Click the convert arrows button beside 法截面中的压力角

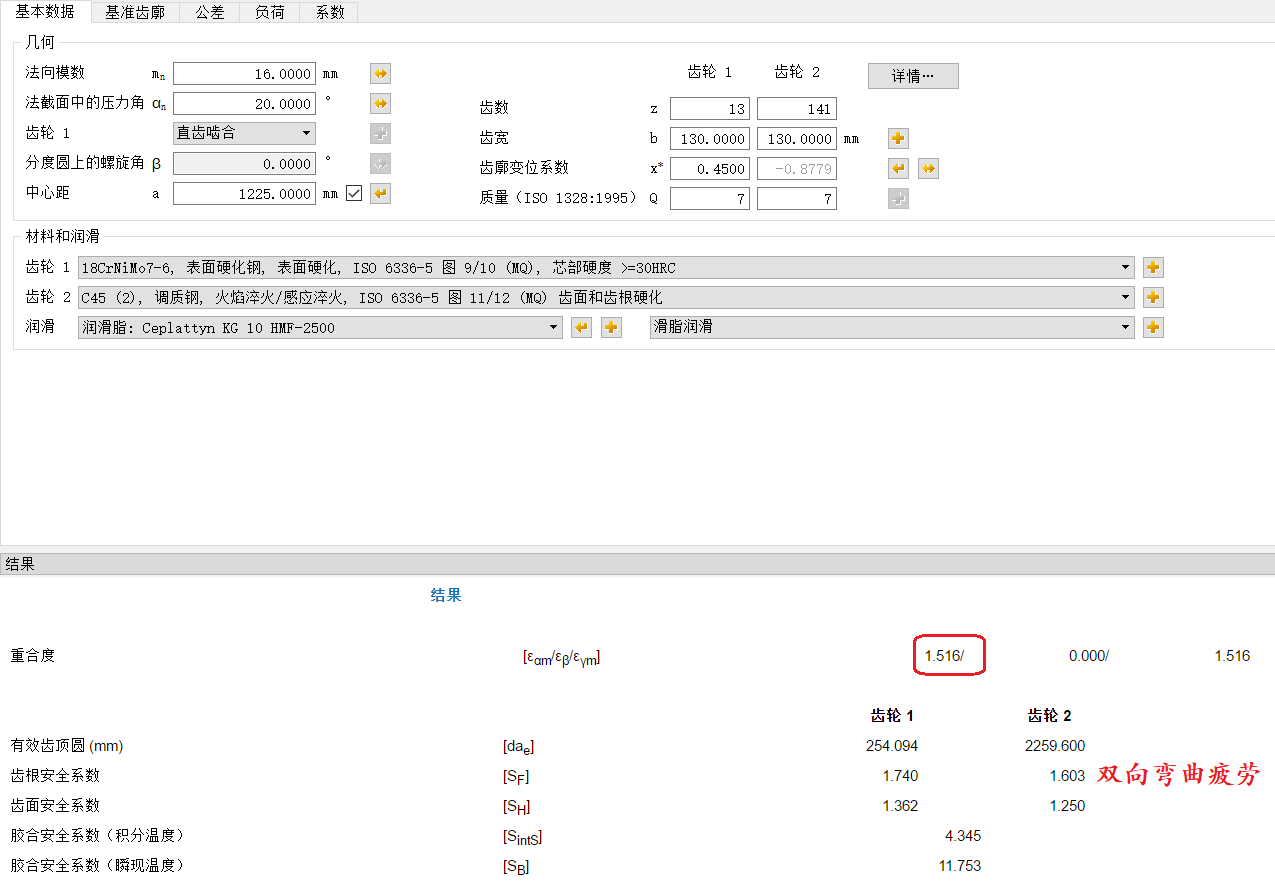[380, 104]
